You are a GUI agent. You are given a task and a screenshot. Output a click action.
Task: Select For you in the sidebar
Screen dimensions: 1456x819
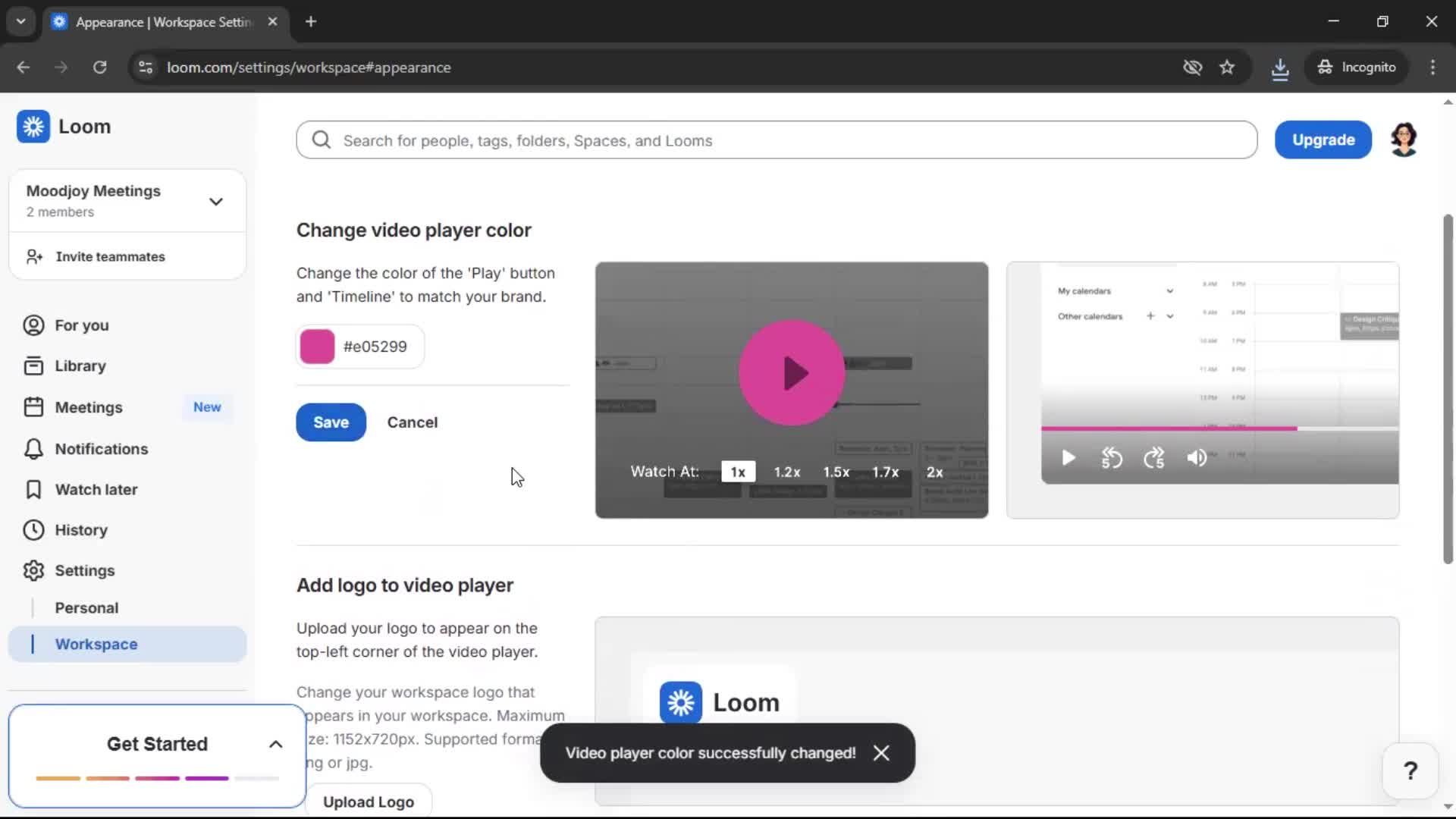[x=81, y=325]
